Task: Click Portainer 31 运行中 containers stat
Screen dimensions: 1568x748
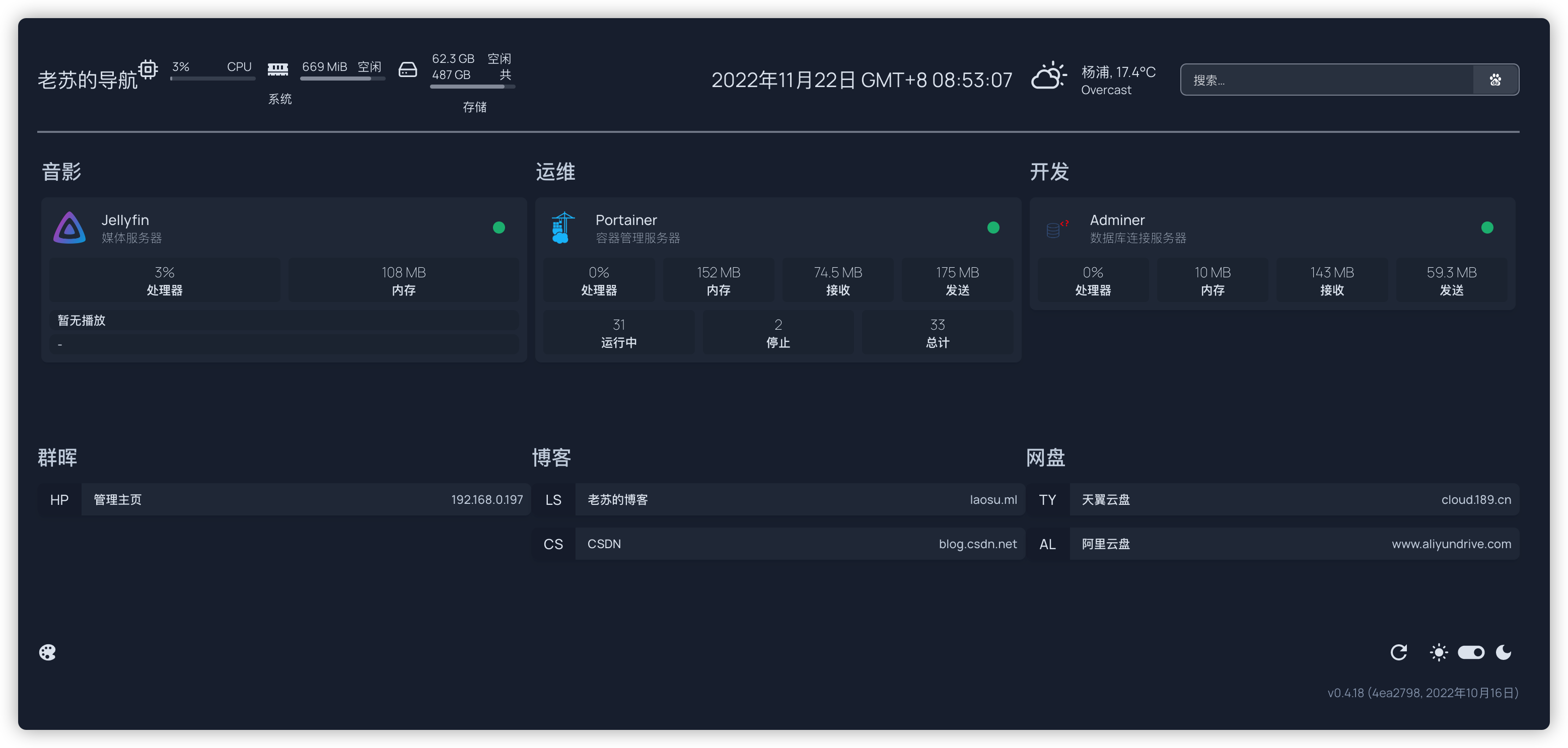Action: click(x=618, y=332)
